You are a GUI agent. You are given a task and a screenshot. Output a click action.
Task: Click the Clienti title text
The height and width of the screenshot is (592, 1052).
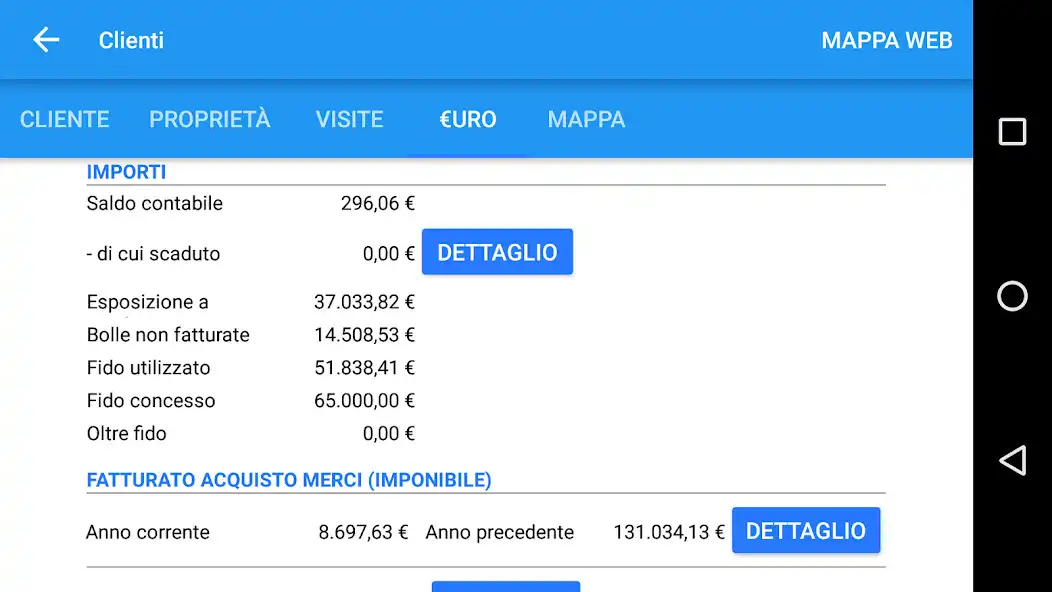click(131, 40)
